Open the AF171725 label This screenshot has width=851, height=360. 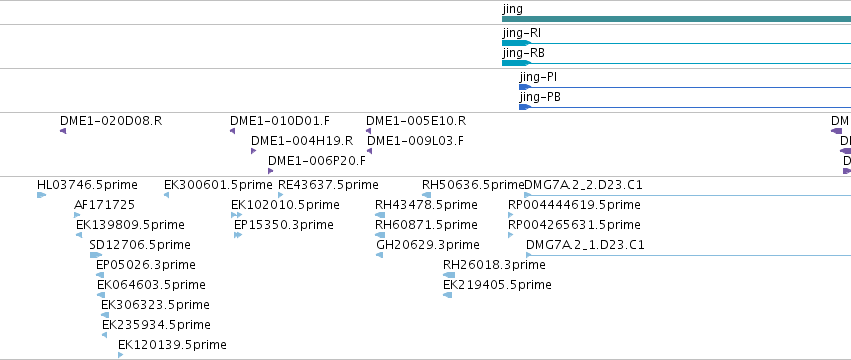pos(104,205)
